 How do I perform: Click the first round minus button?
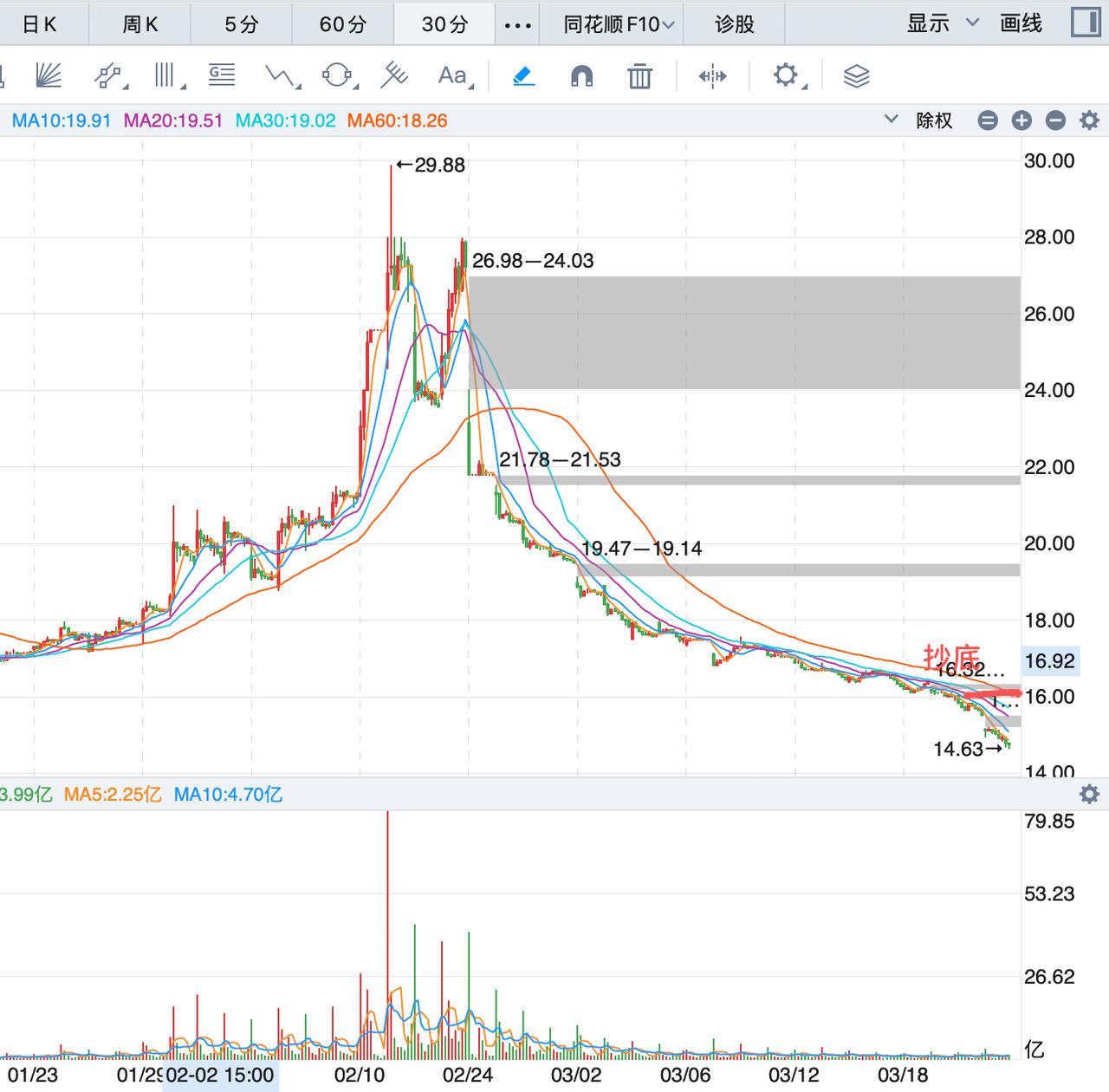988,120
